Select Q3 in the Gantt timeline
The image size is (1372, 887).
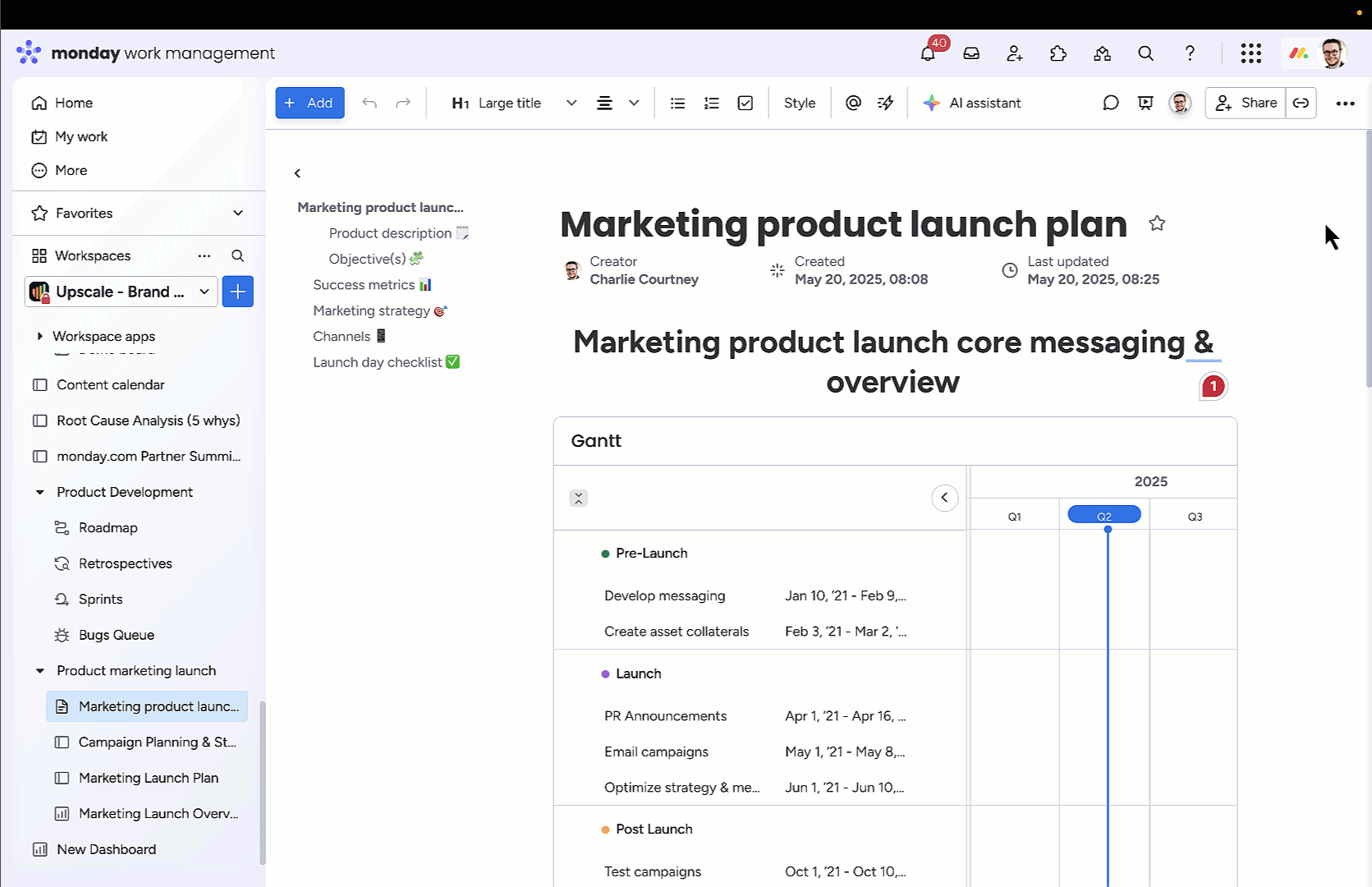point(1195,517)
